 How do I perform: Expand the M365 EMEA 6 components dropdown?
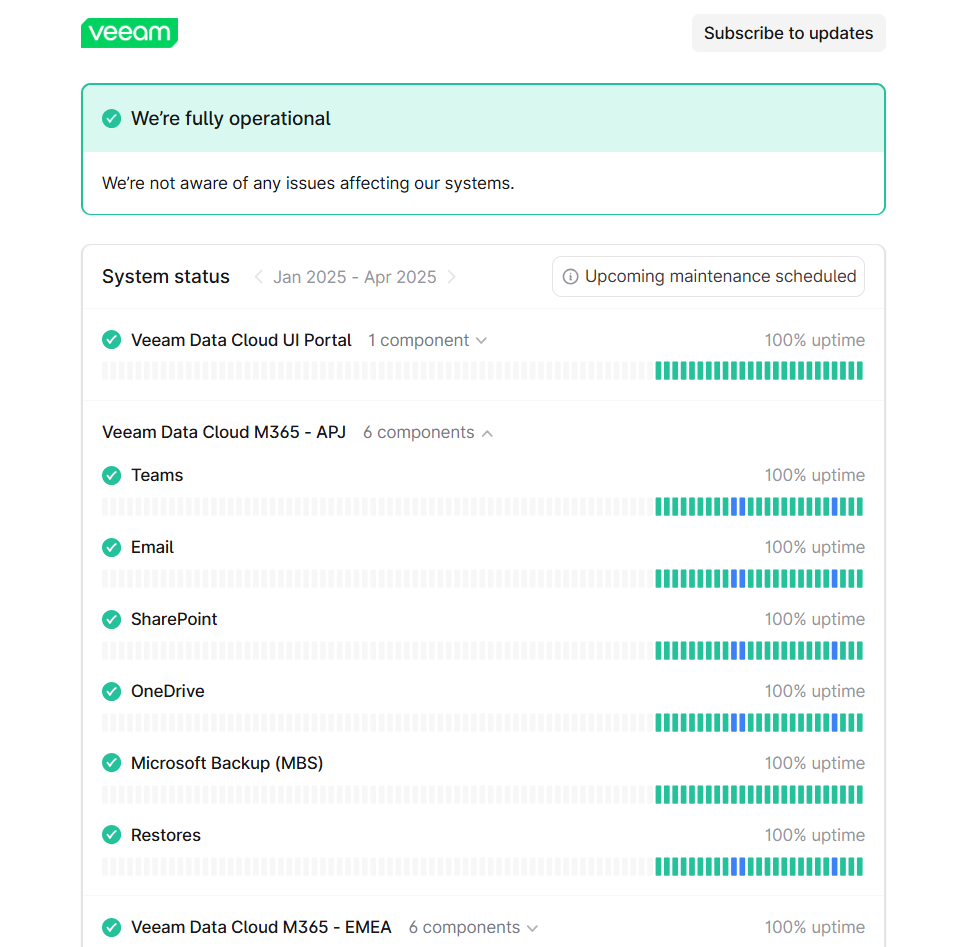[x=473, y=927]
